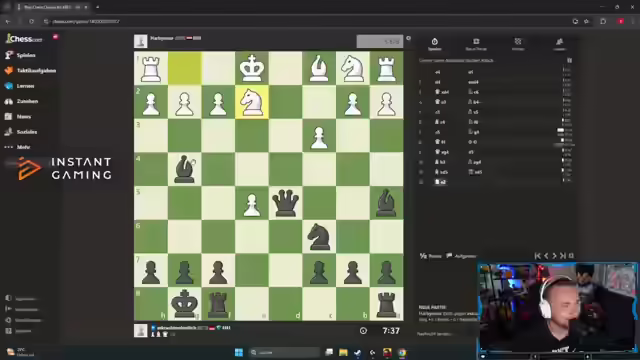Switch to the Spieler tab

coord(559,44)
